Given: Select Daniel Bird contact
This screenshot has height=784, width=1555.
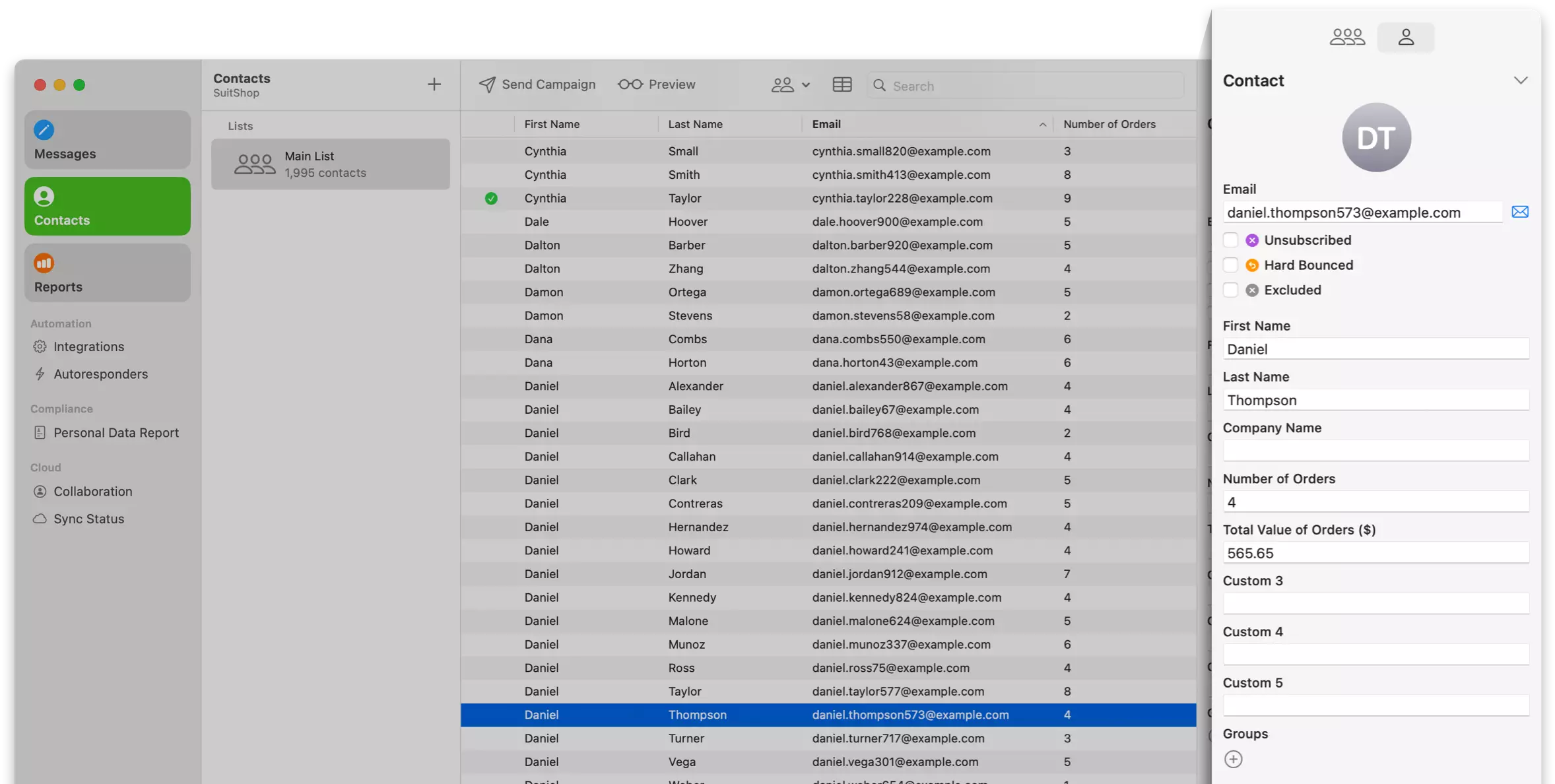Looking at the screenshot, I should (828, 433).
